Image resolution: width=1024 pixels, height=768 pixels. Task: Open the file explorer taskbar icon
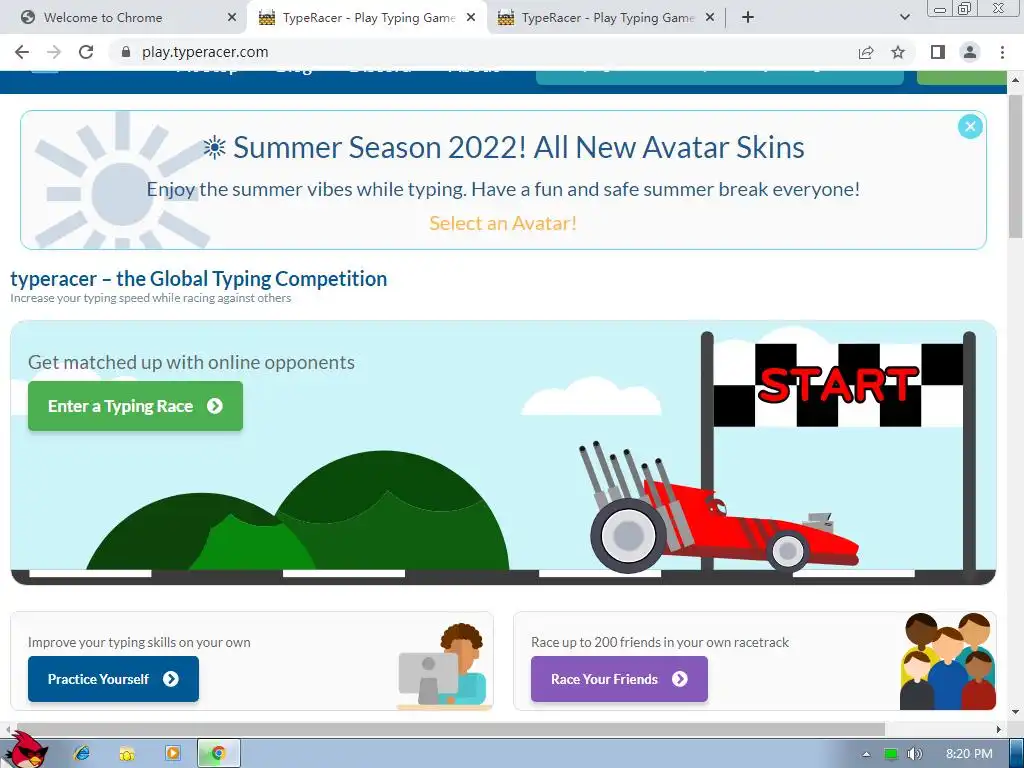pos(127,754)
